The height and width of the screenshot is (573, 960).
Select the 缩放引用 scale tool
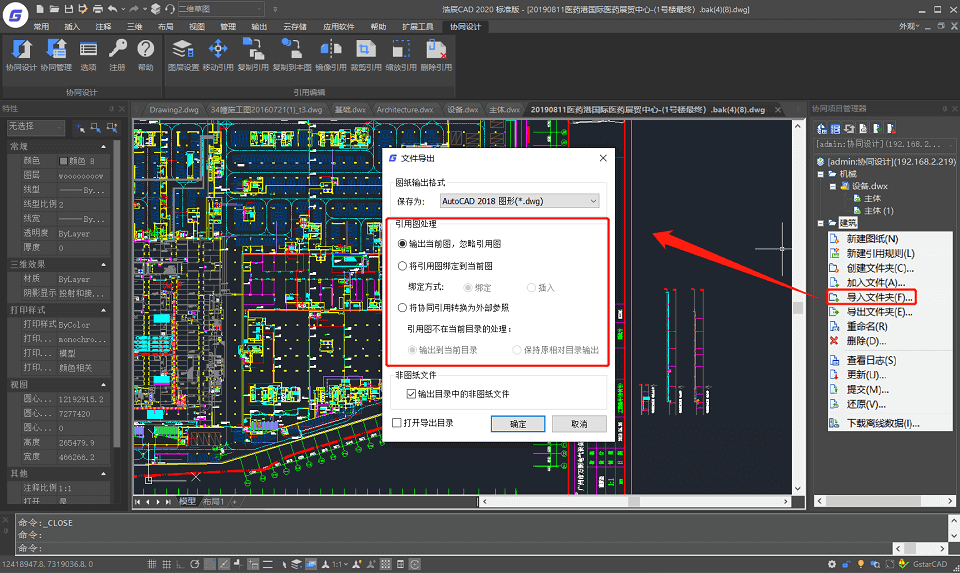point(401,54)
